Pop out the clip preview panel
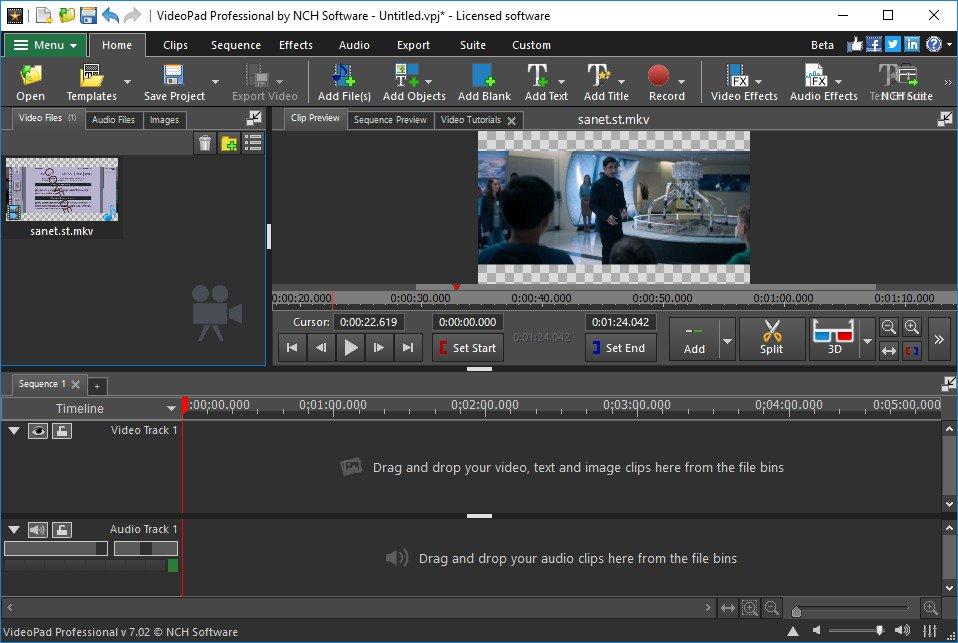Screen dimensions: 958x643 click(945, 119)
